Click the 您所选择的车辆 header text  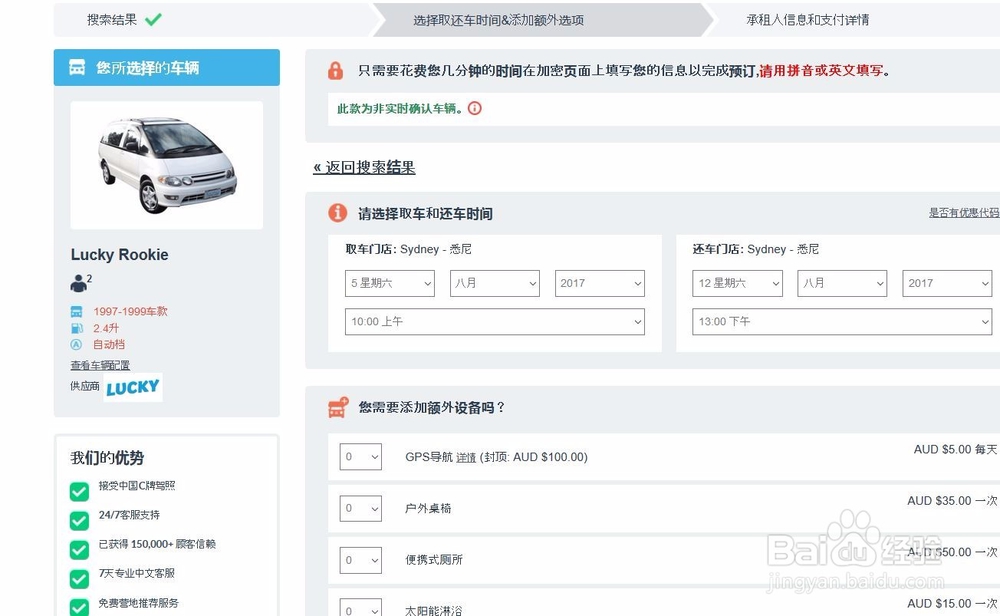coord(147,68)
